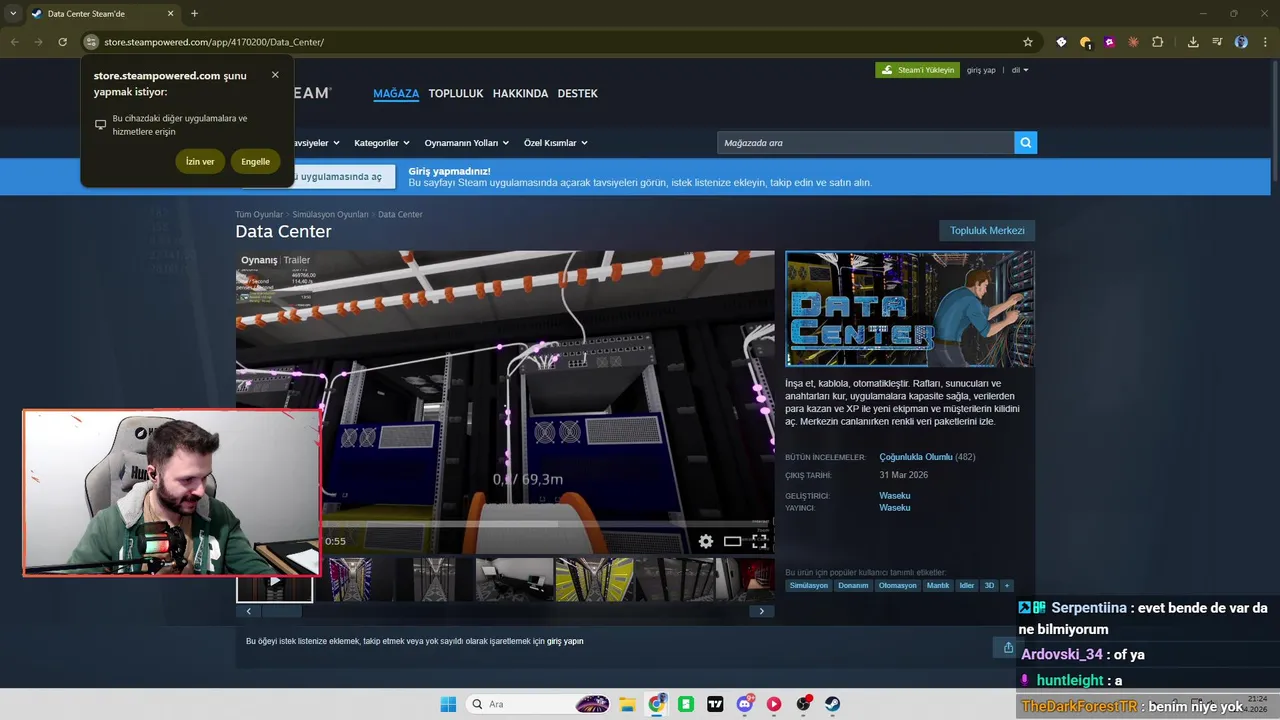The width and height of the screenshot is (1280, 720).
Task: Open the tab search dropdown arrow
Action: tap(12, 13)
